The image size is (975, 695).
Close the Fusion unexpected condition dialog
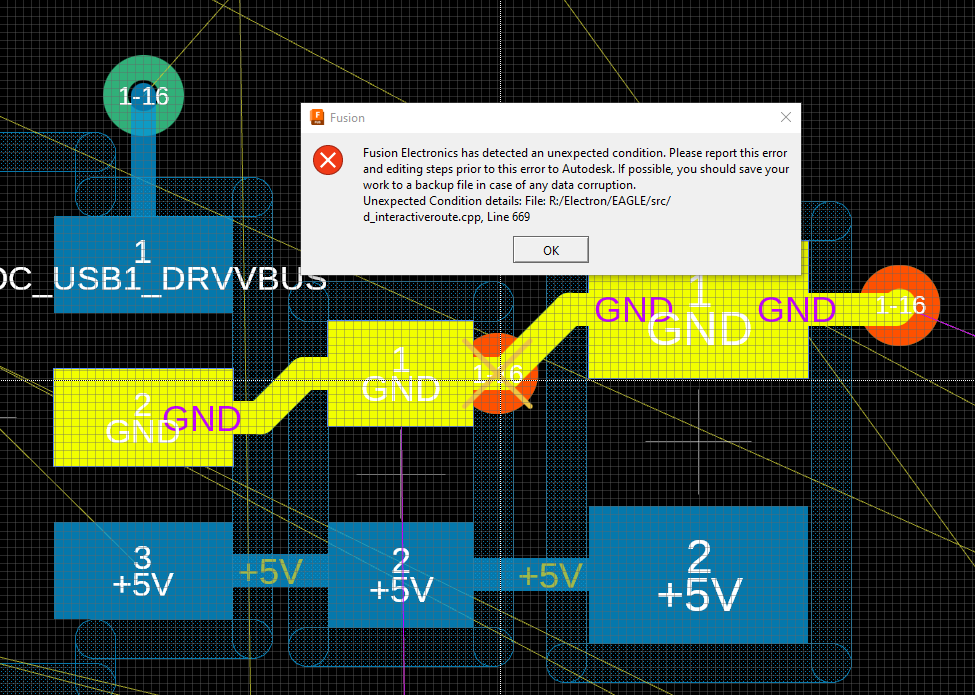[x=785, y=117]
